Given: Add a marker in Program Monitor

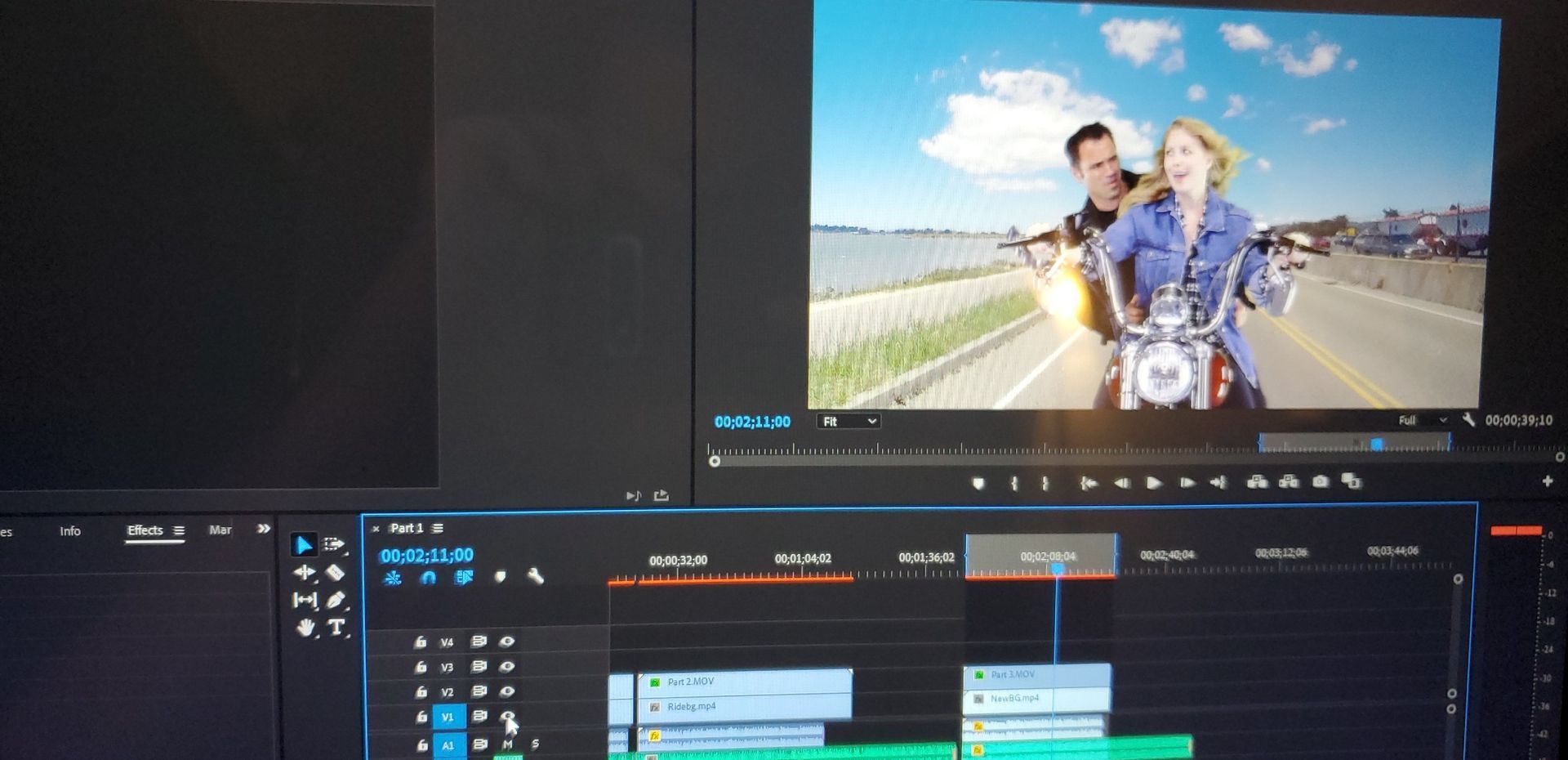Looking at the screenshot, I should [978, 483].
